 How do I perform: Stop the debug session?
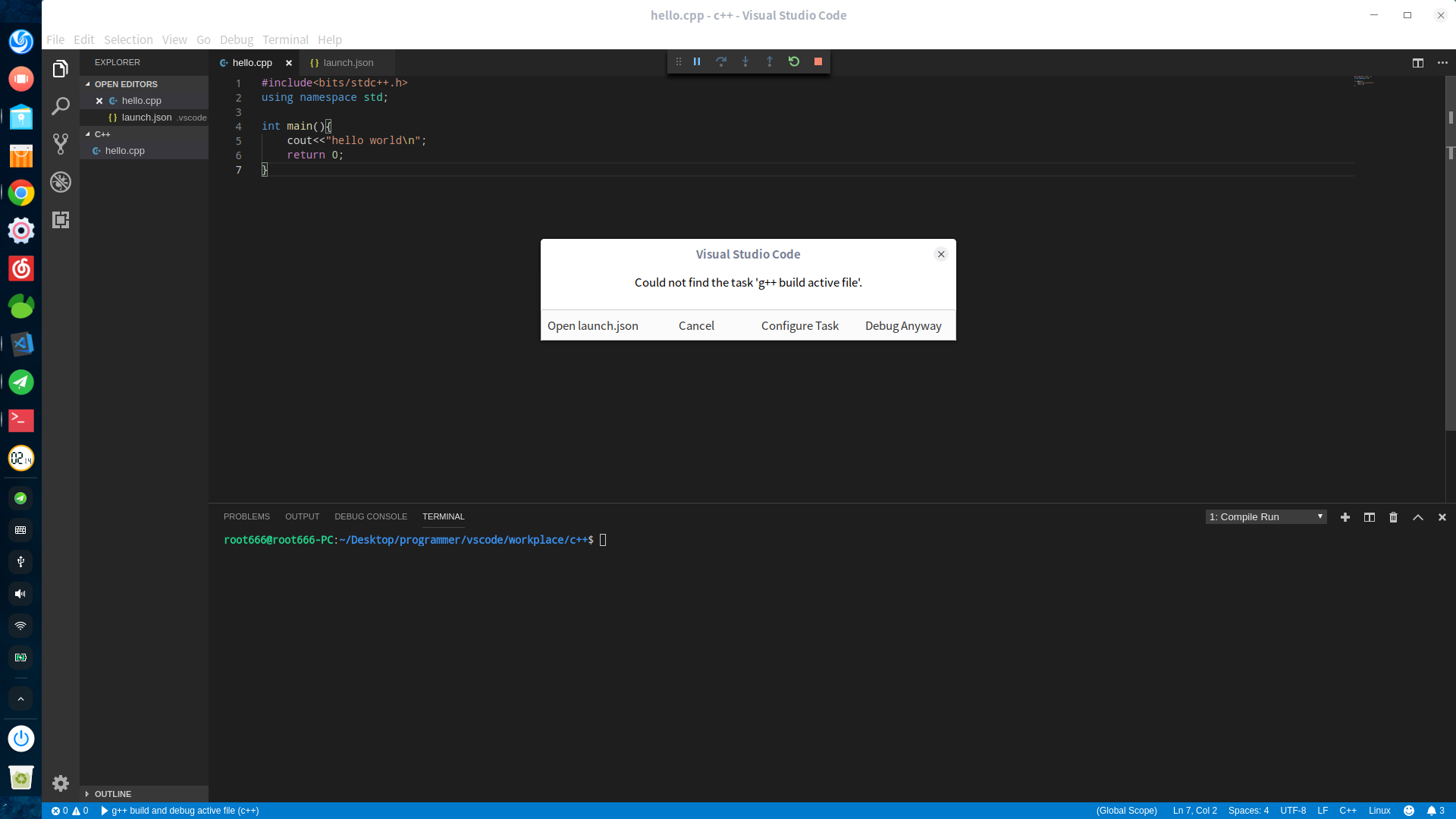(x=818, y=61)
